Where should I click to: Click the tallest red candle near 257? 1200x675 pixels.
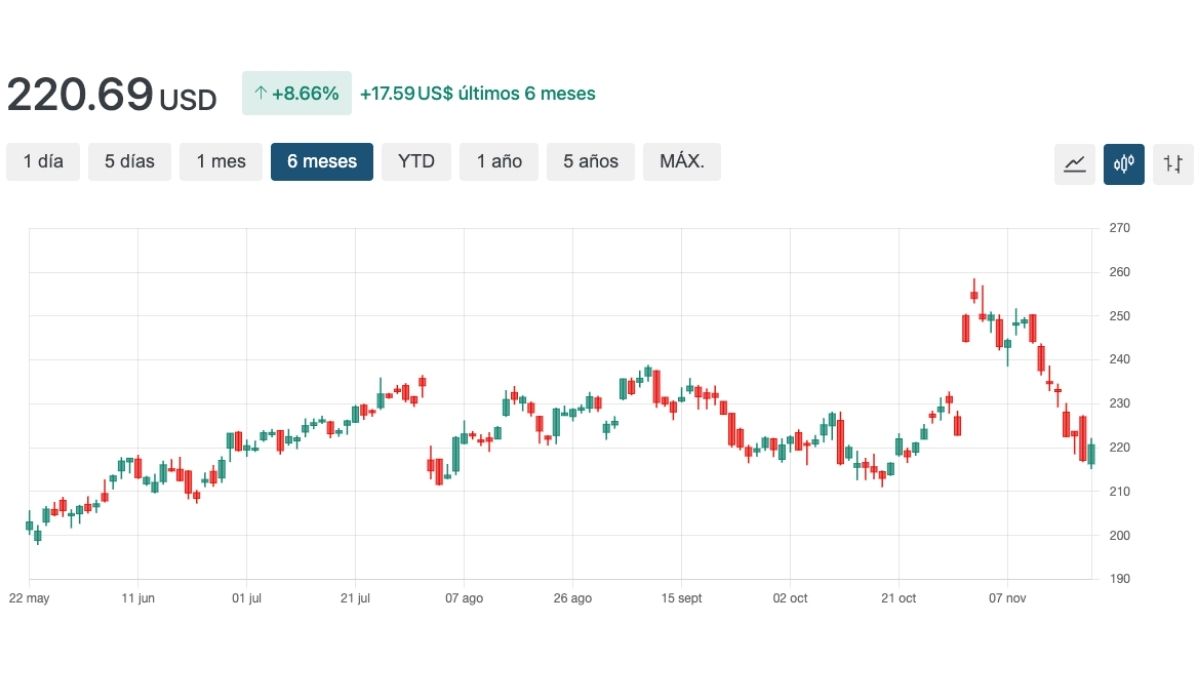[975, 292]
